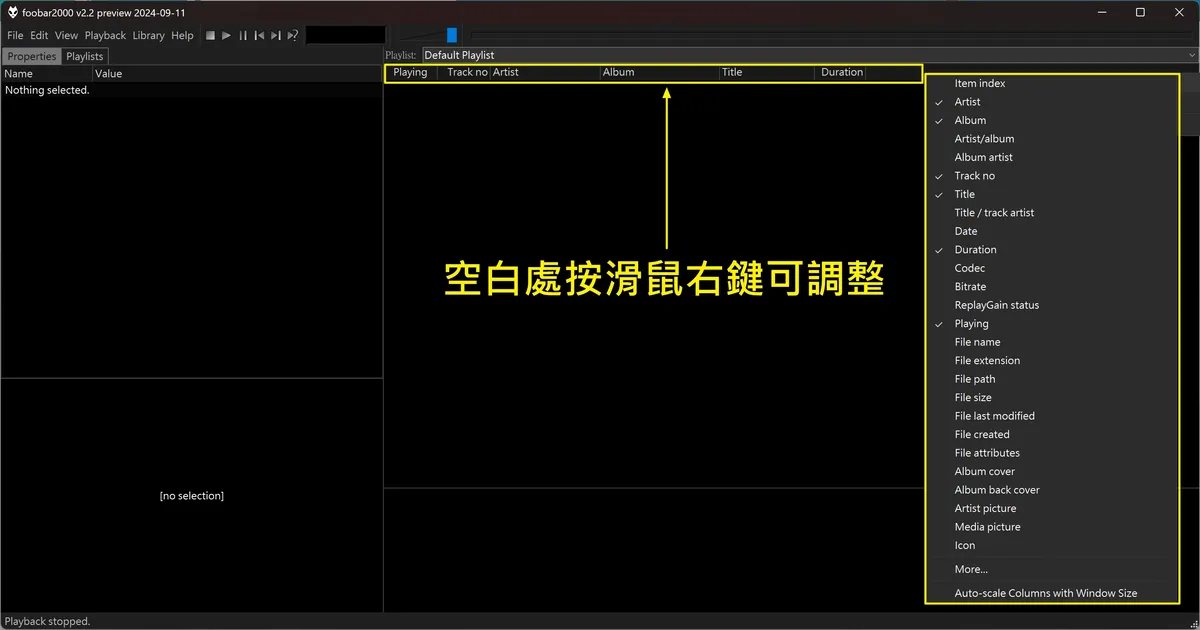Screen dimensions: 1200x630
Task: Enable the File size column
Action: [1052, 398]
